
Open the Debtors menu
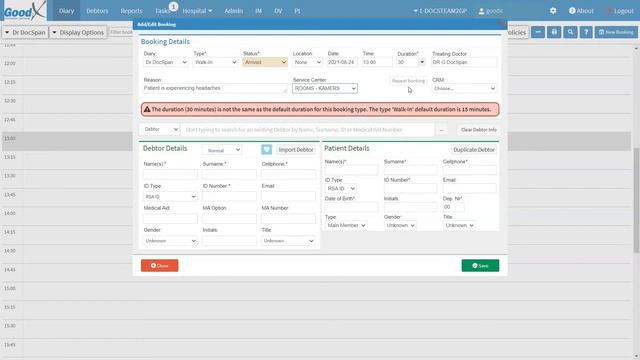(97, 11)
